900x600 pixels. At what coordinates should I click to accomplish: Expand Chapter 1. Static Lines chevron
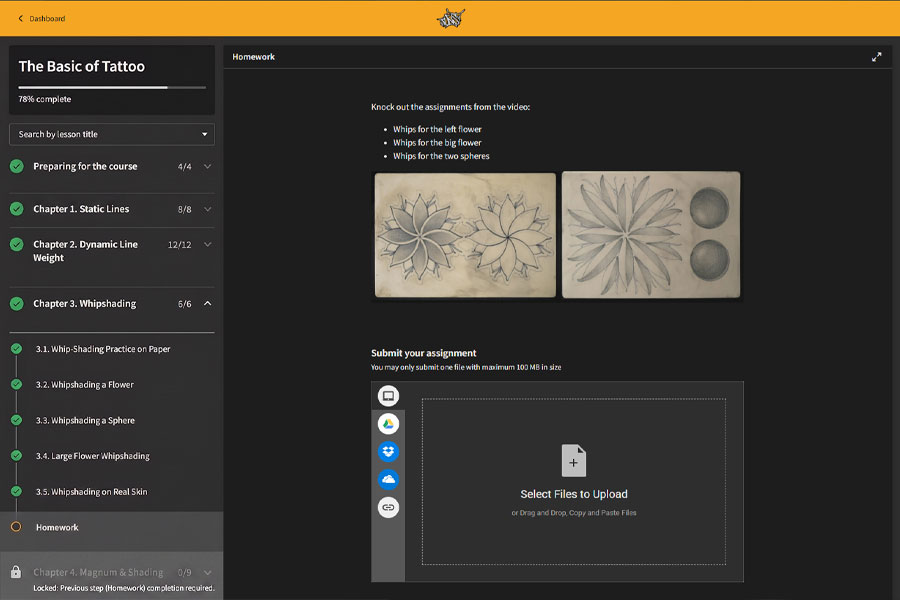point(208,209)
